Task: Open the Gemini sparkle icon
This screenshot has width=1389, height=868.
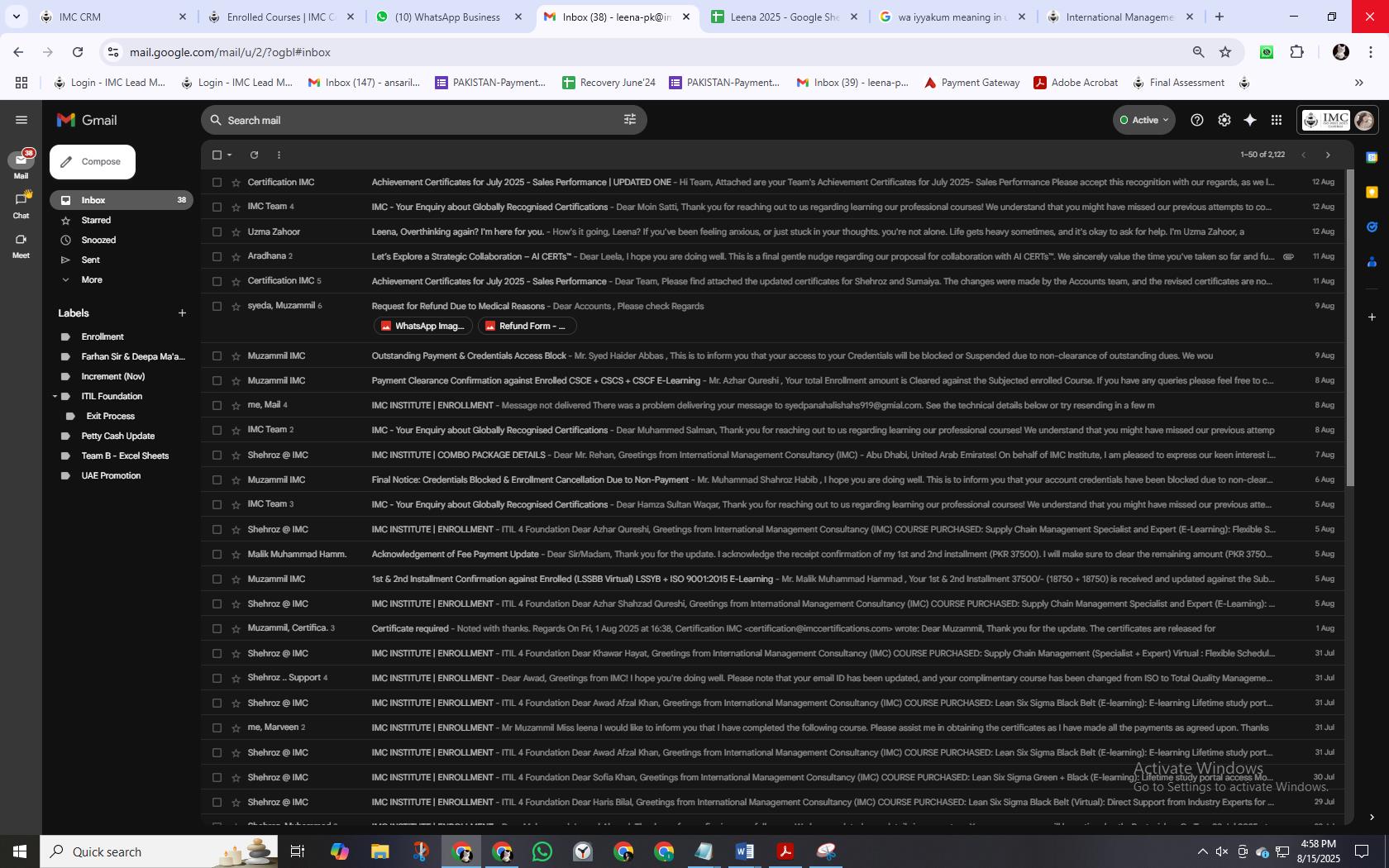Action: pos(1250,120)
